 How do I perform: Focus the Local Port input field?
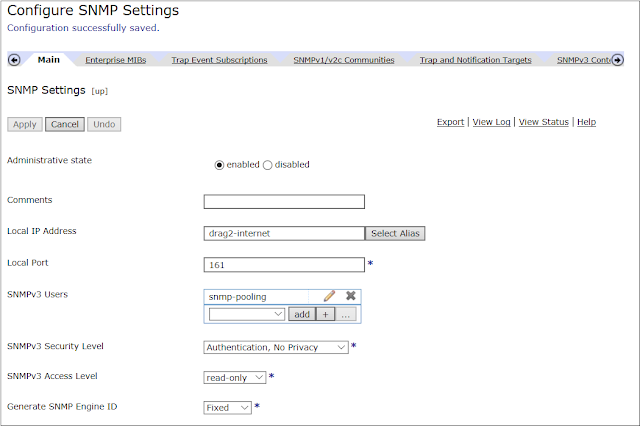[284, 265]
